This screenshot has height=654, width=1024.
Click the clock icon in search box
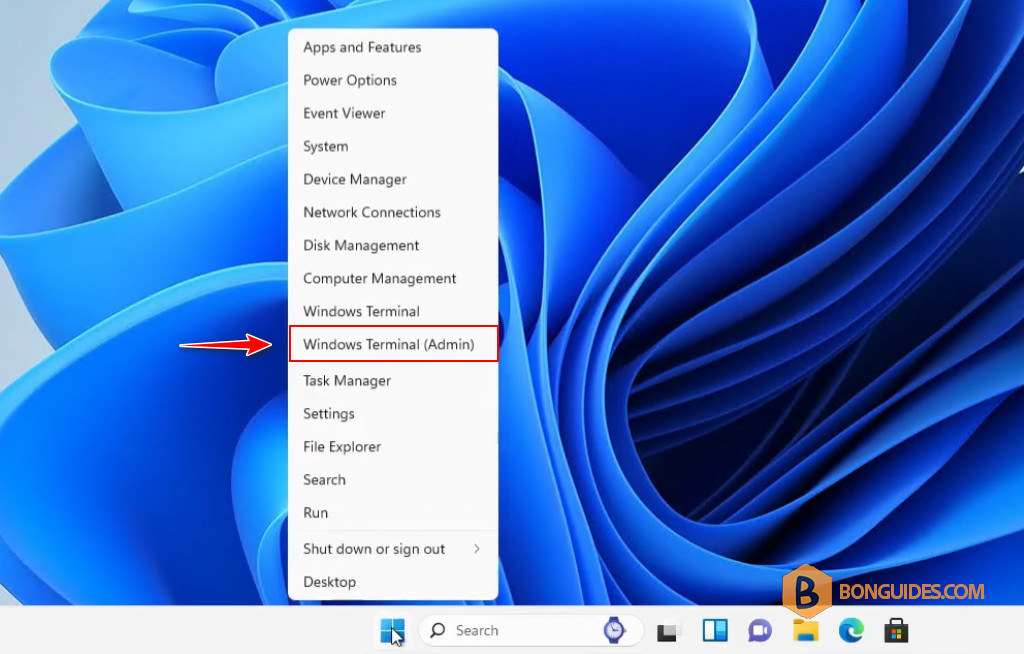coord(614,630)
